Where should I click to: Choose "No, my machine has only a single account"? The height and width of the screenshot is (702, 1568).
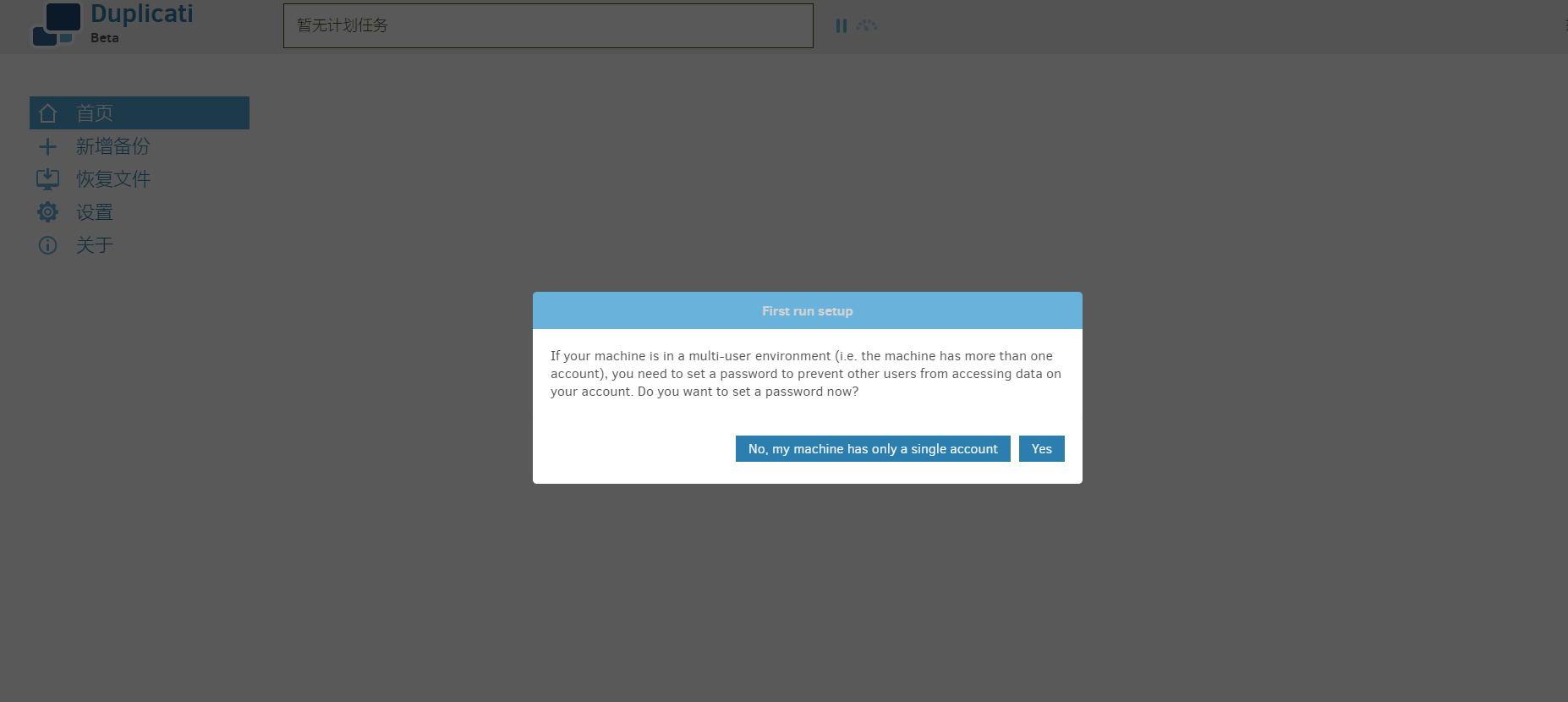(872, 449)
